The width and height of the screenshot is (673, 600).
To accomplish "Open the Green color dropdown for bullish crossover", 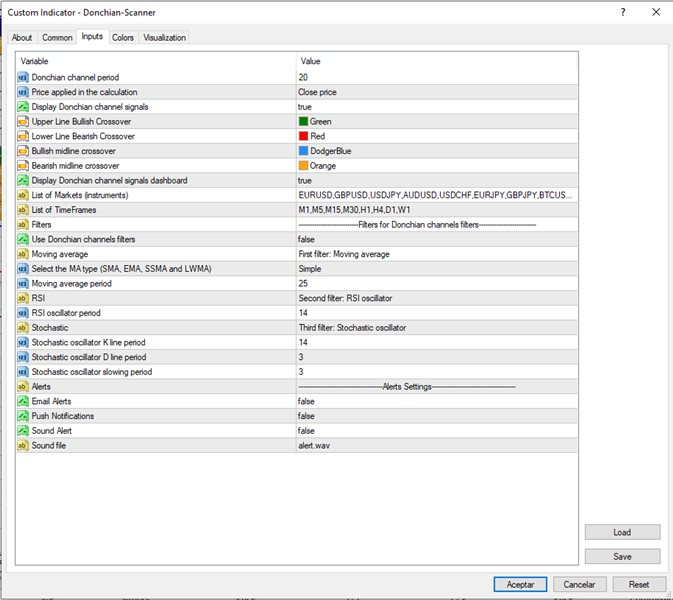I will click(x=437, y=122).
